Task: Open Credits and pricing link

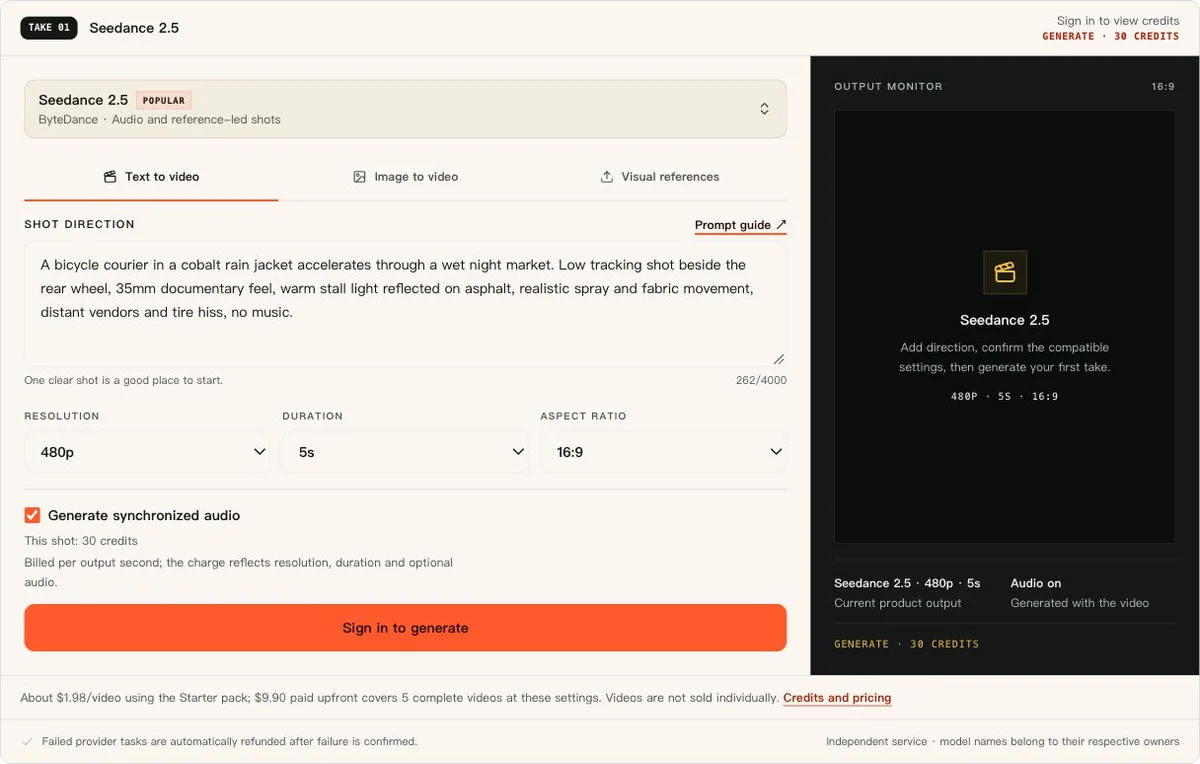Action: 837,698
